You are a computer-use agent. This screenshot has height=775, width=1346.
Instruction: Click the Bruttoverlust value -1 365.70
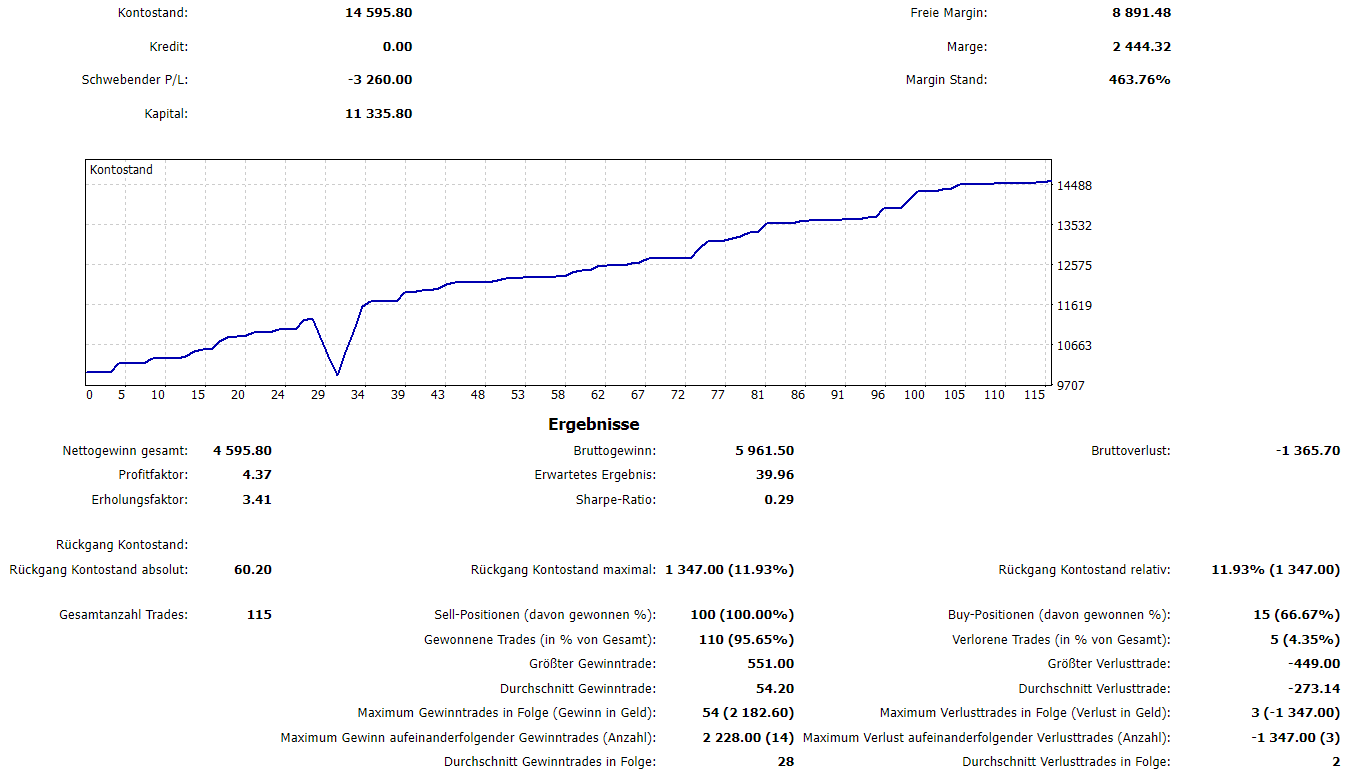tap(1307, 451)
